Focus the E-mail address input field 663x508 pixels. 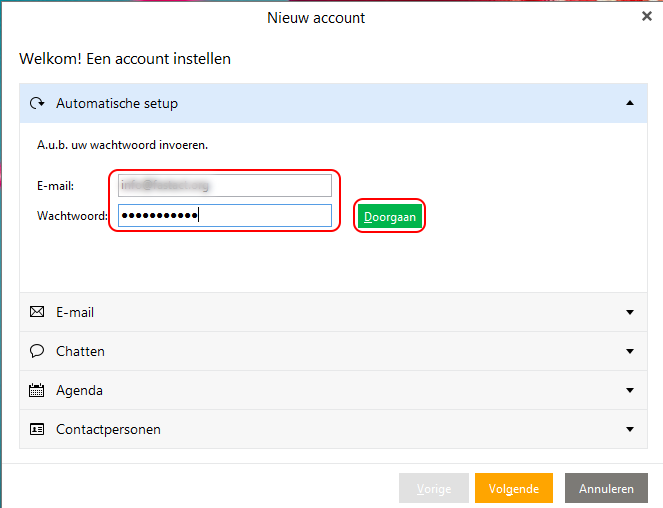tap(224, 185)
